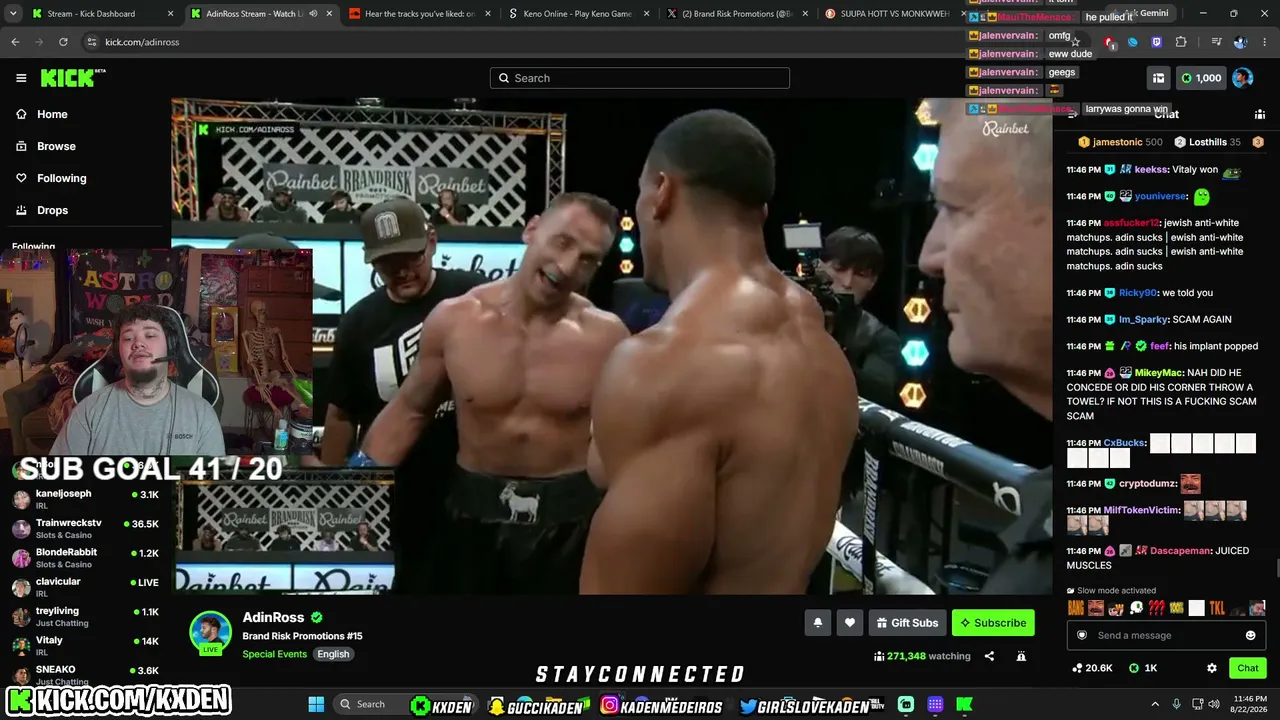
Task: Go back using the browser back arrow
Action: point(15,42)
